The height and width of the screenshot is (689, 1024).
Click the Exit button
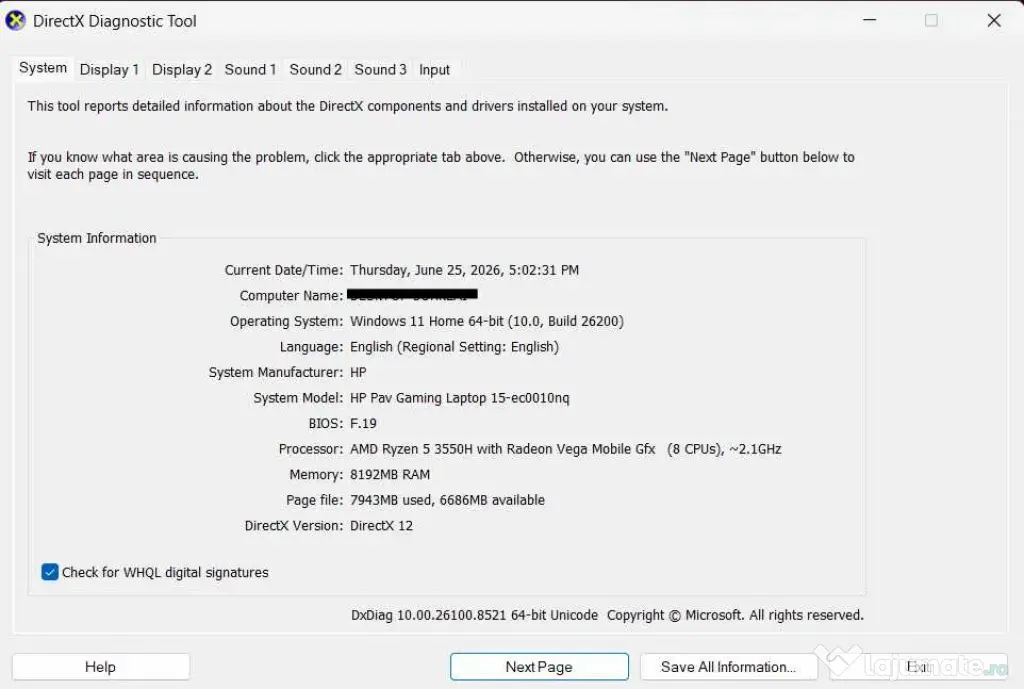[918, 667]
